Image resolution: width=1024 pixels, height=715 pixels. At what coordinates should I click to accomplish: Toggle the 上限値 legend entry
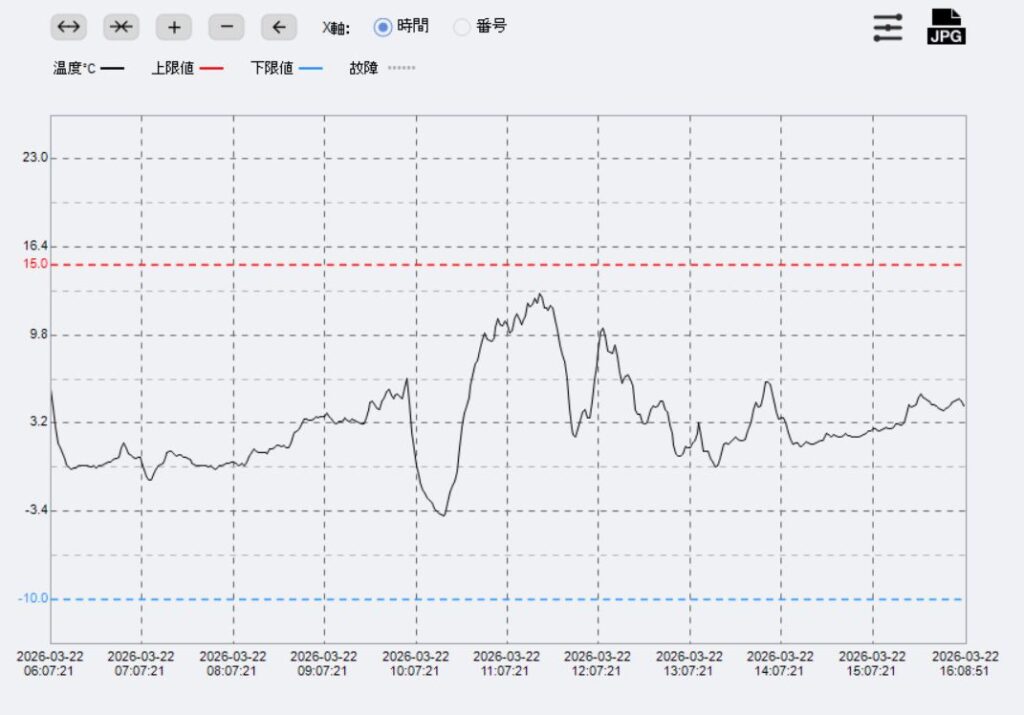(x=186, y=69)
